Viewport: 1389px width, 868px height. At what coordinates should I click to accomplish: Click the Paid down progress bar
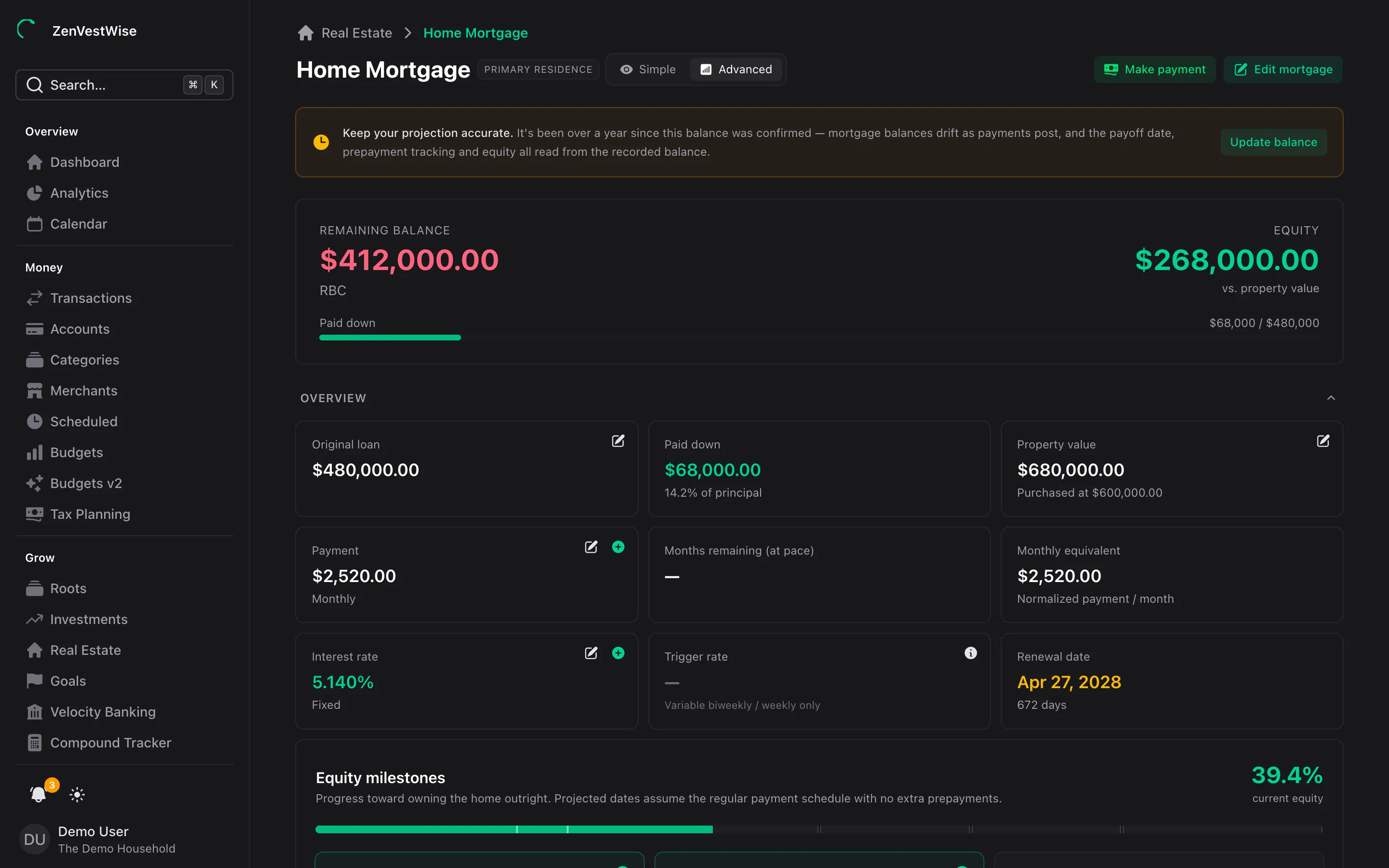(x=819, y=338)
